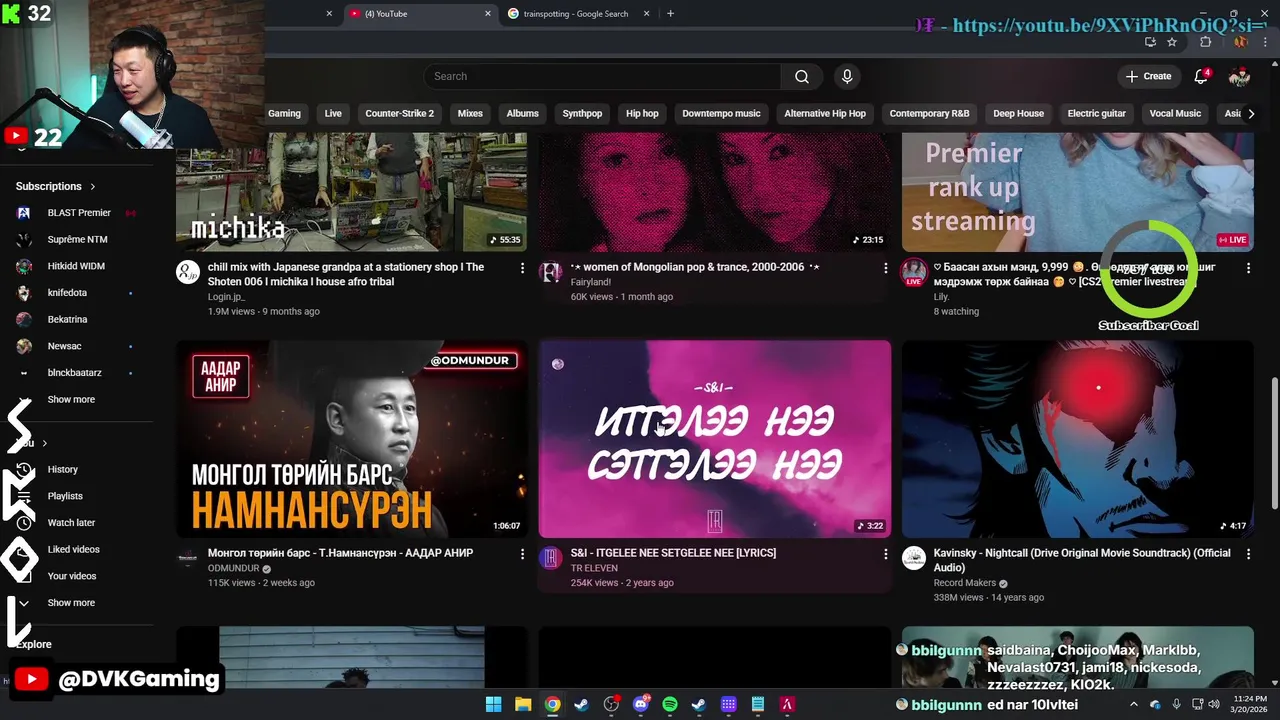Open first Steam icon on taskbar
Screen dimensions: 1280x720
581,704
